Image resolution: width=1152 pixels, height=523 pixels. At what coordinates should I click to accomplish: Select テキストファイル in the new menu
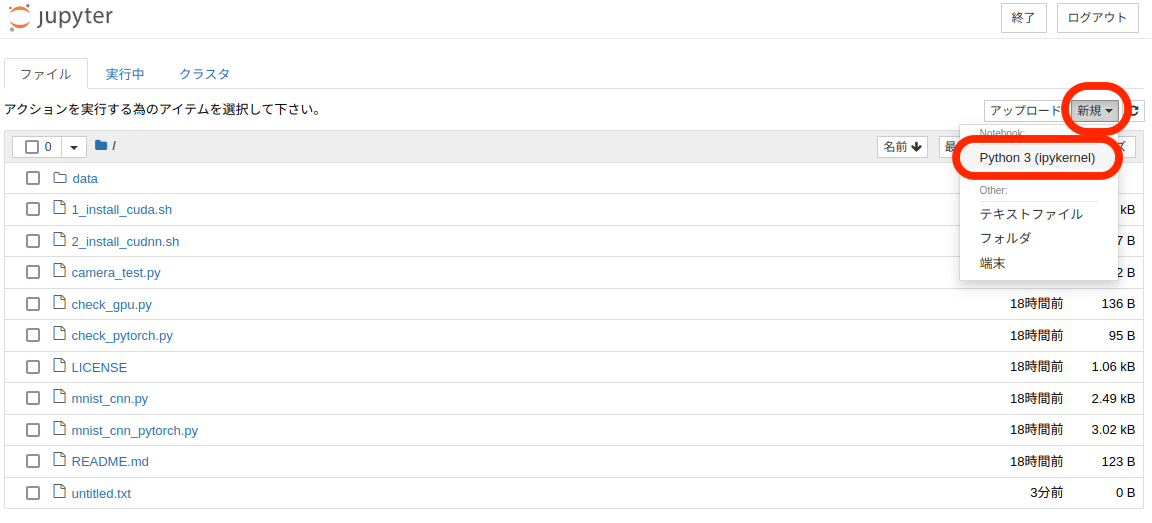(x=1031, y=214)
